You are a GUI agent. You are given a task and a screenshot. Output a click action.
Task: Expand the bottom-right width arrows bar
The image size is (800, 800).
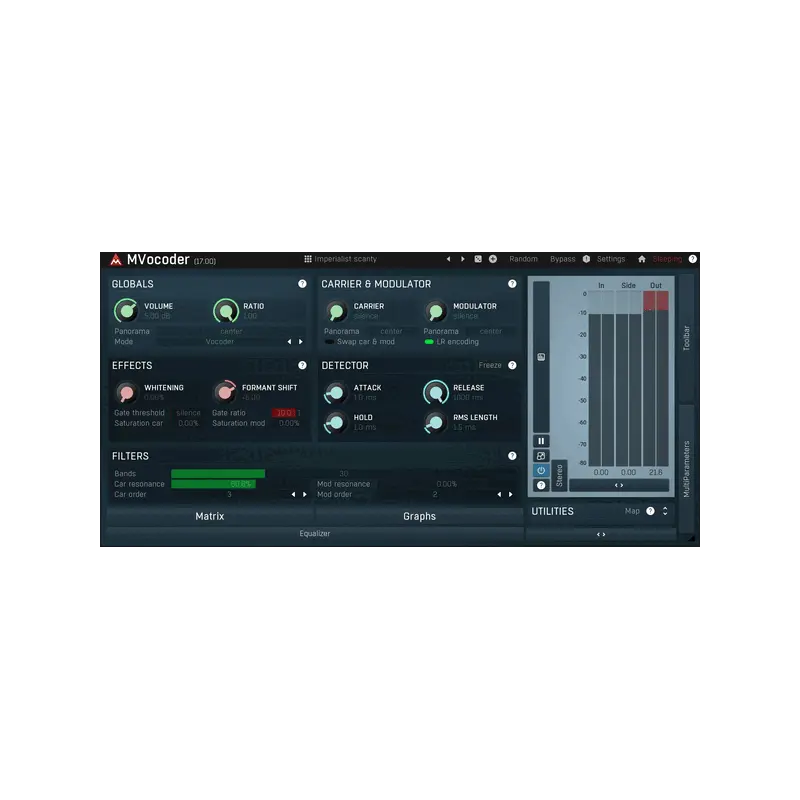[601, 535]
